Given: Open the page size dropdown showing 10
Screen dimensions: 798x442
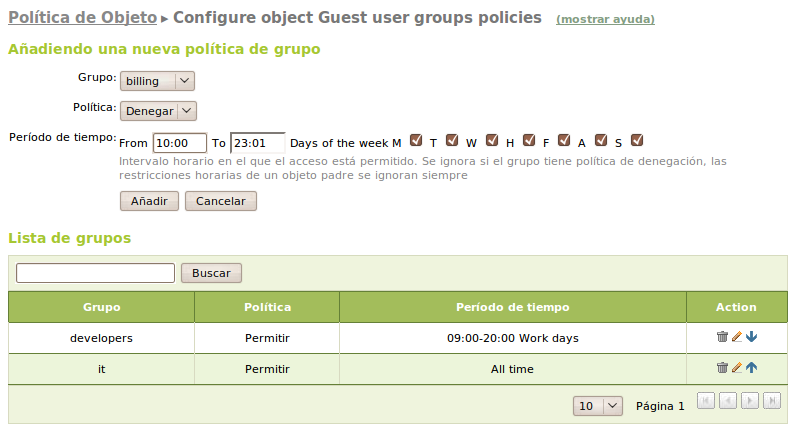Looking at the screenshot, I should point(598,406).
